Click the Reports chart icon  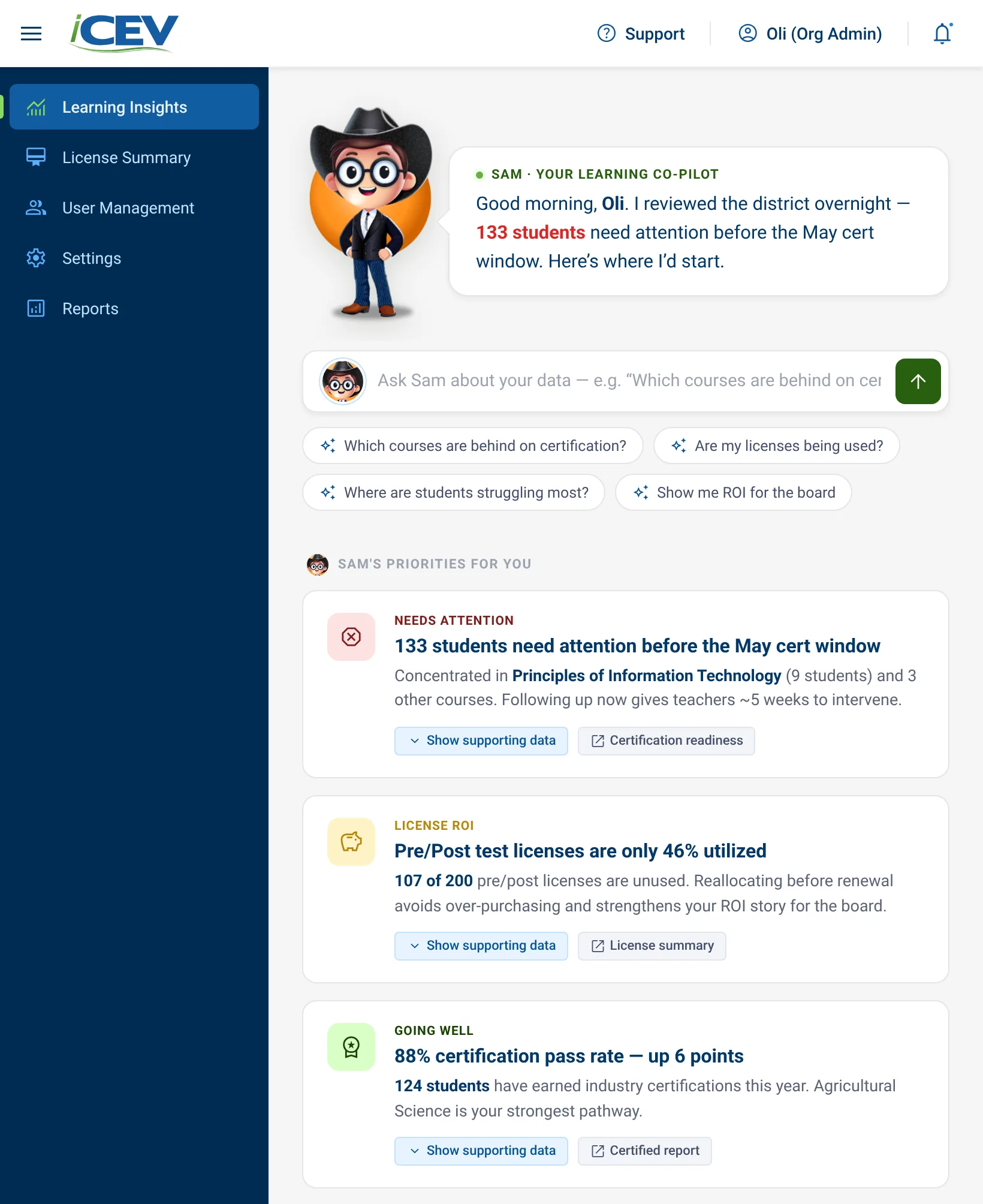36,308
